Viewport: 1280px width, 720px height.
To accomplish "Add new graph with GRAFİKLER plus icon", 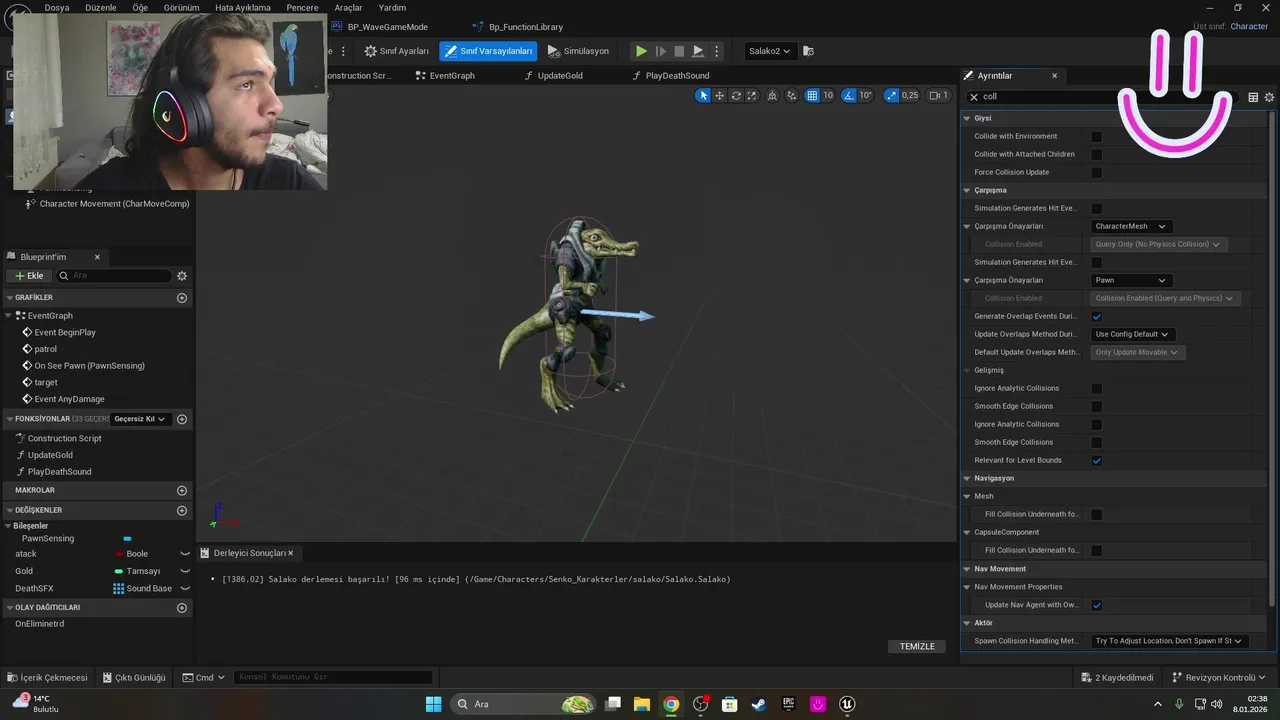I will (x=182, y=298).
